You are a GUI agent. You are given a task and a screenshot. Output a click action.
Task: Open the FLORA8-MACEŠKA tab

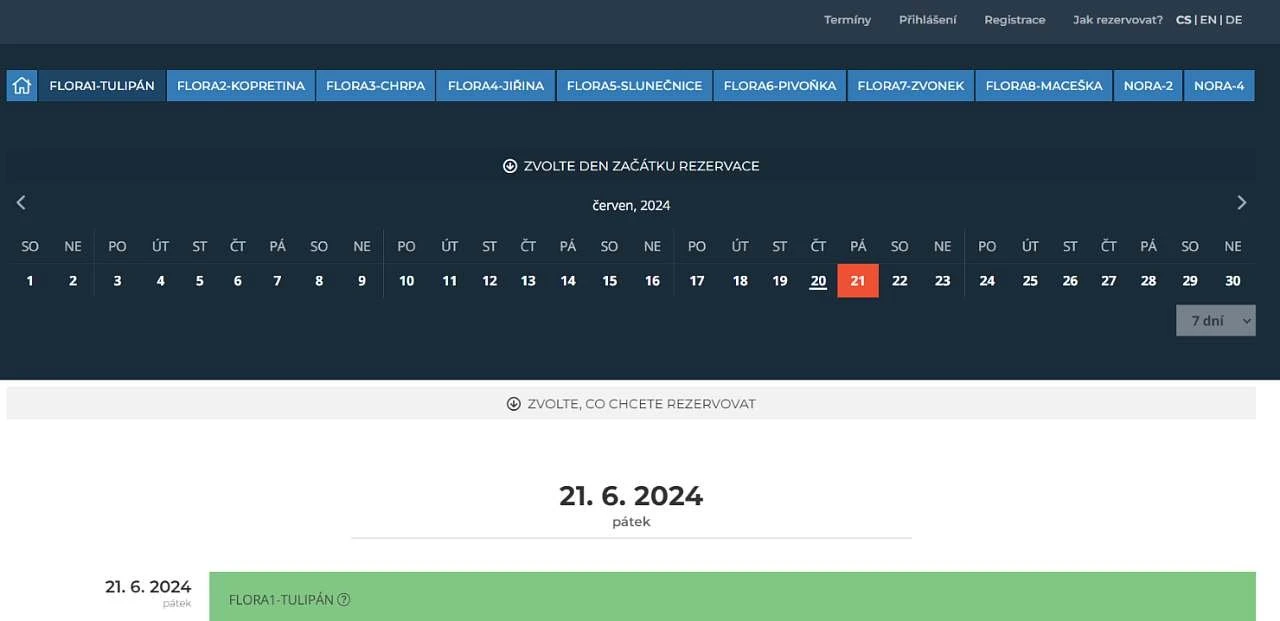(1043, 86)
